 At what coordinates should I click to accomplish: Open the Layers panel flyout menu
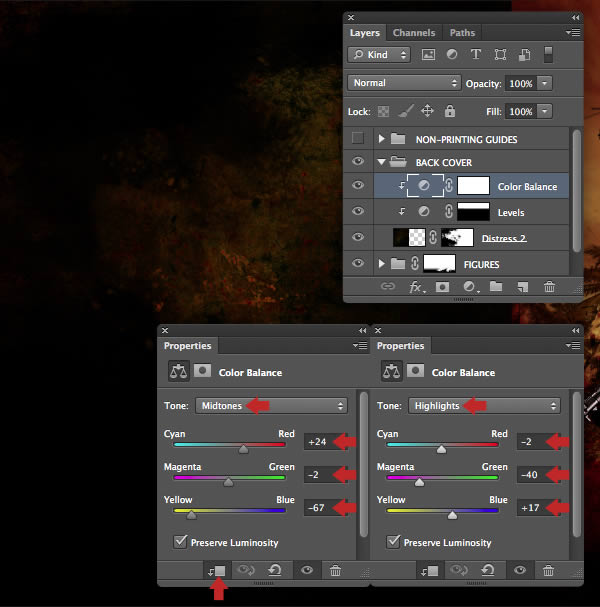[573, 33]
